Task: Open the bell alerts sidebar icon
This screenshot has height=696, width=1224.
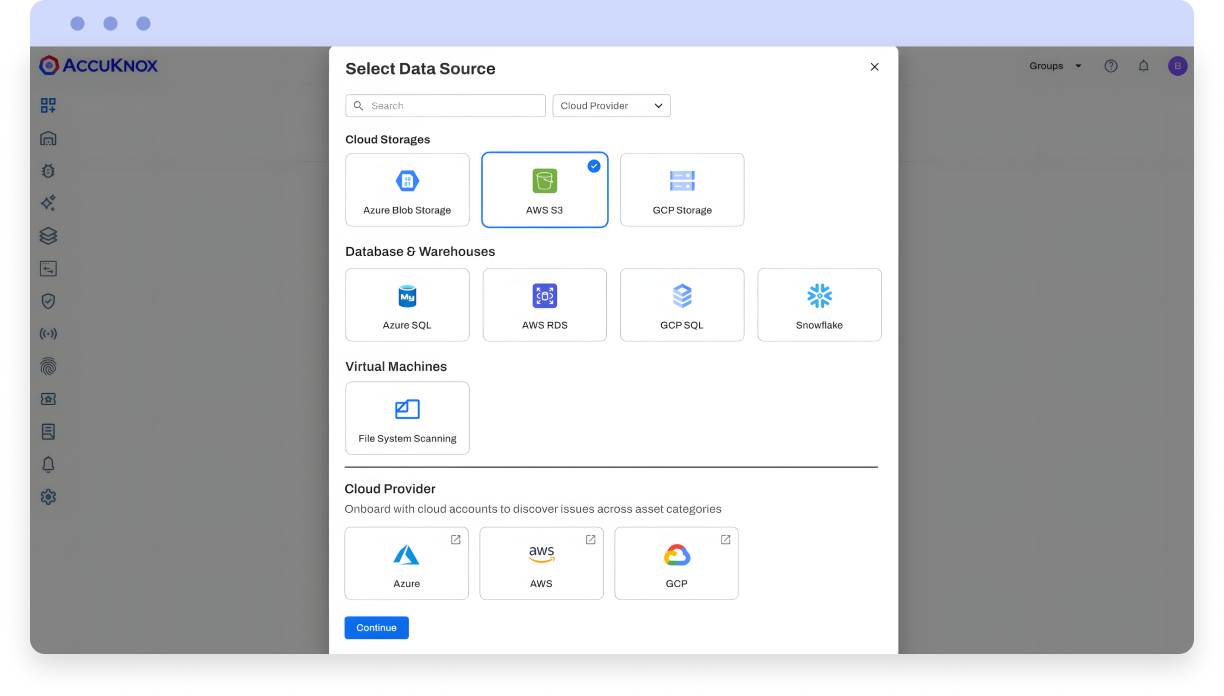Action: click(x=48, y=464)
